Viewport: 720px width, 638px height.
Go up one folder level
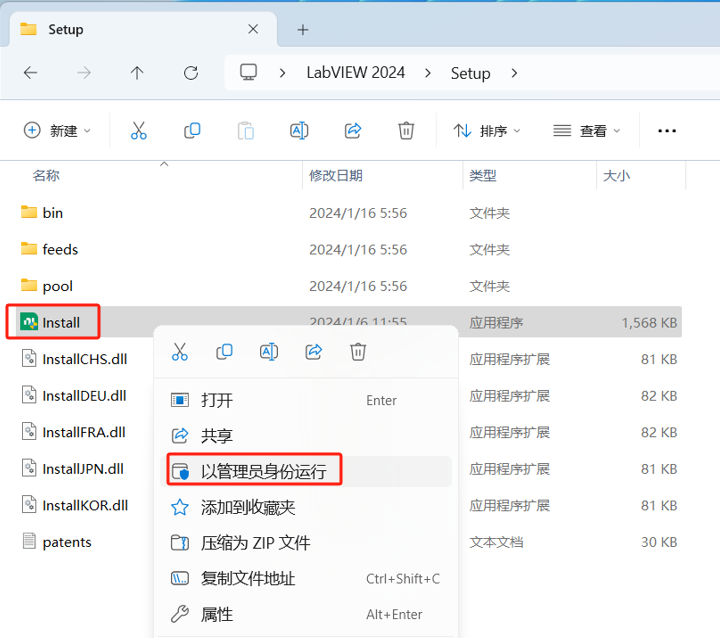(137, 73)
